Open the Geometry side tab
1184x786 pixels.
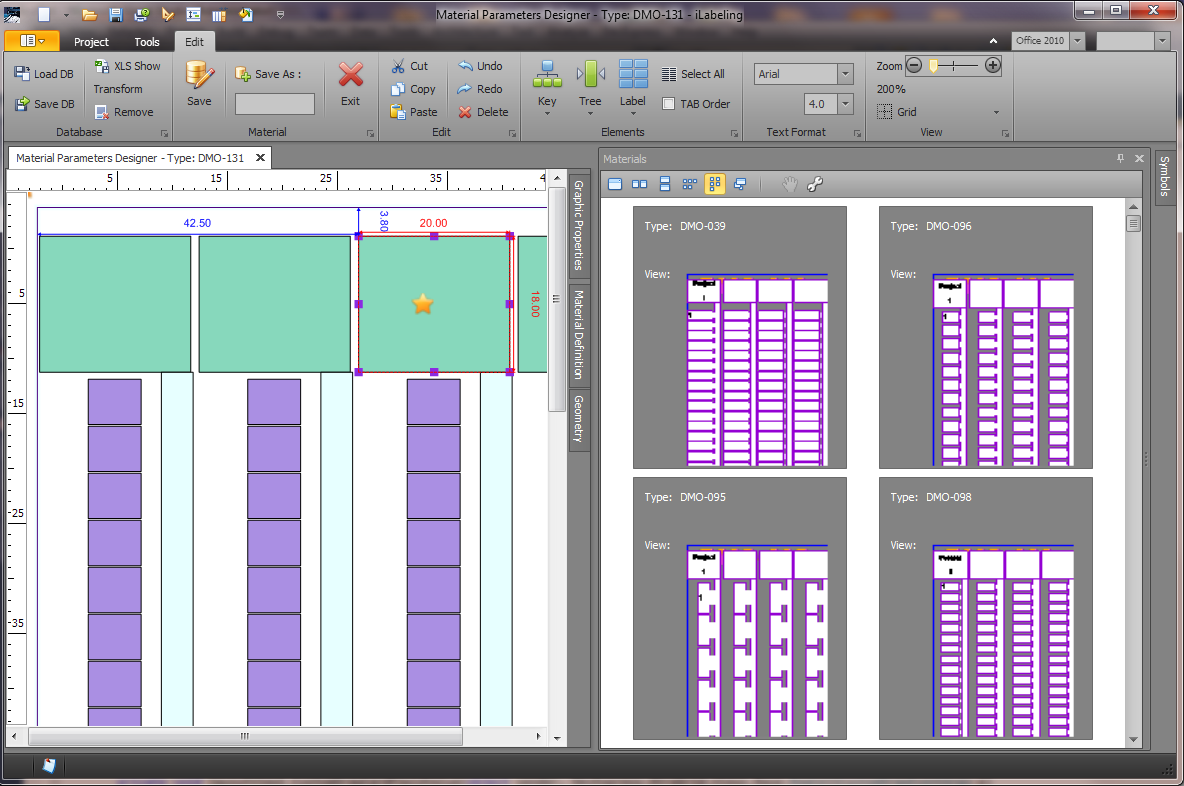pyautogui.click(x=579, y=418)
